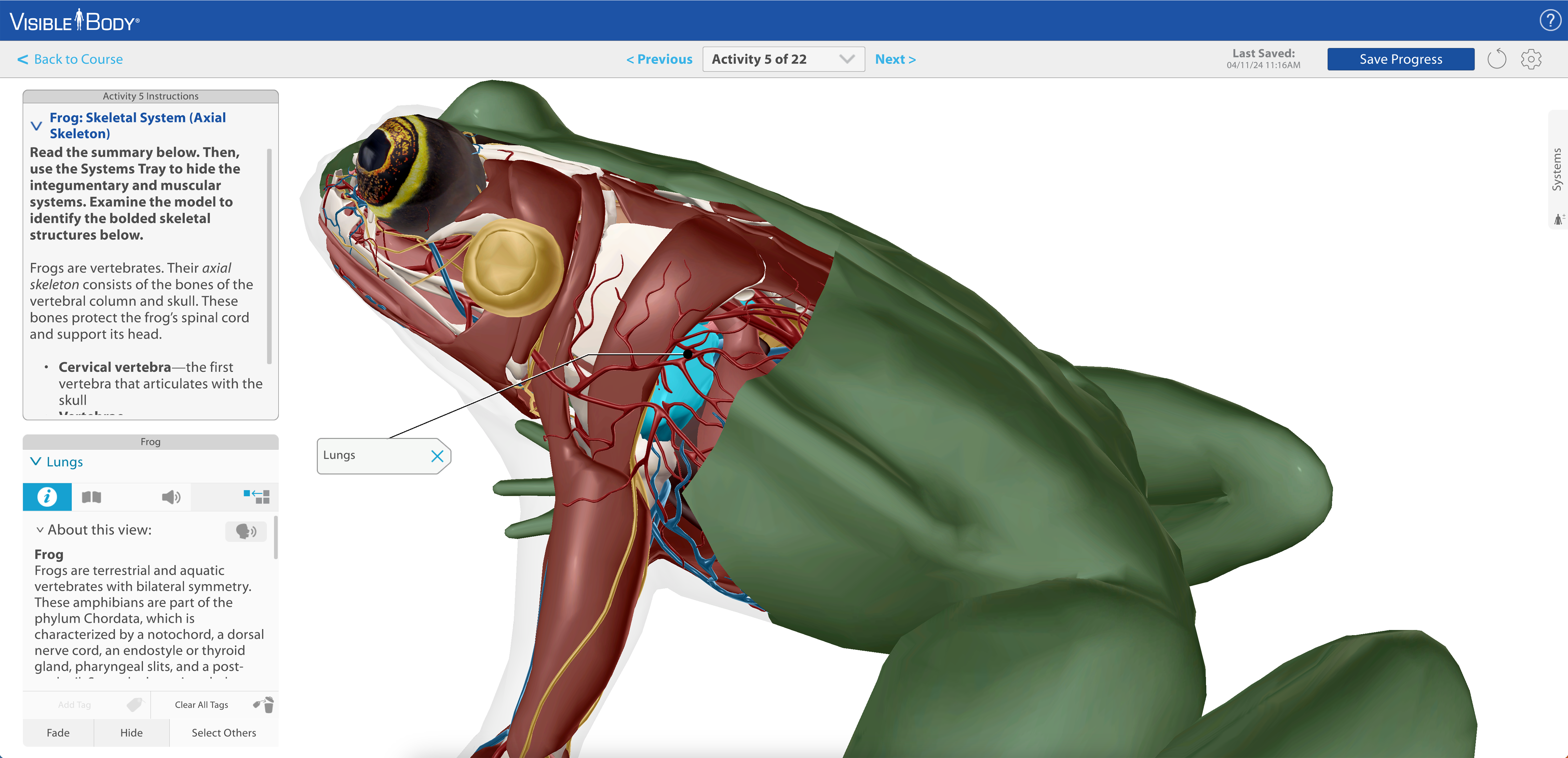The width and height of the screenshot is (1568, 758).
Task: Open settings gear icon
Action: click(x=1531, y=59)
